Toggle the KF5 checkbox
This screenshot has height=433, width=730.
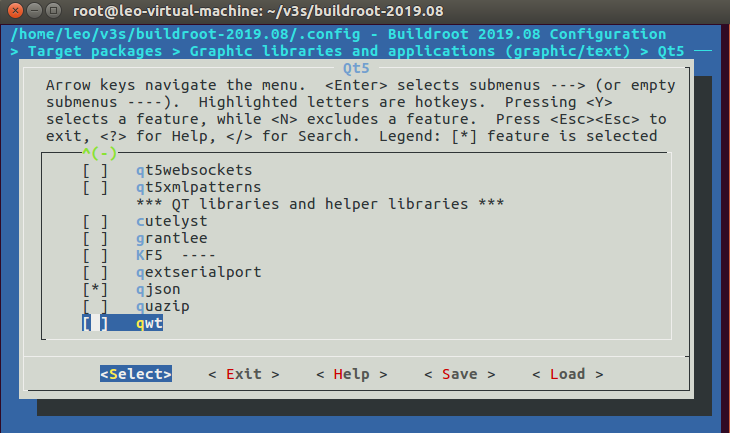(95, 256)
